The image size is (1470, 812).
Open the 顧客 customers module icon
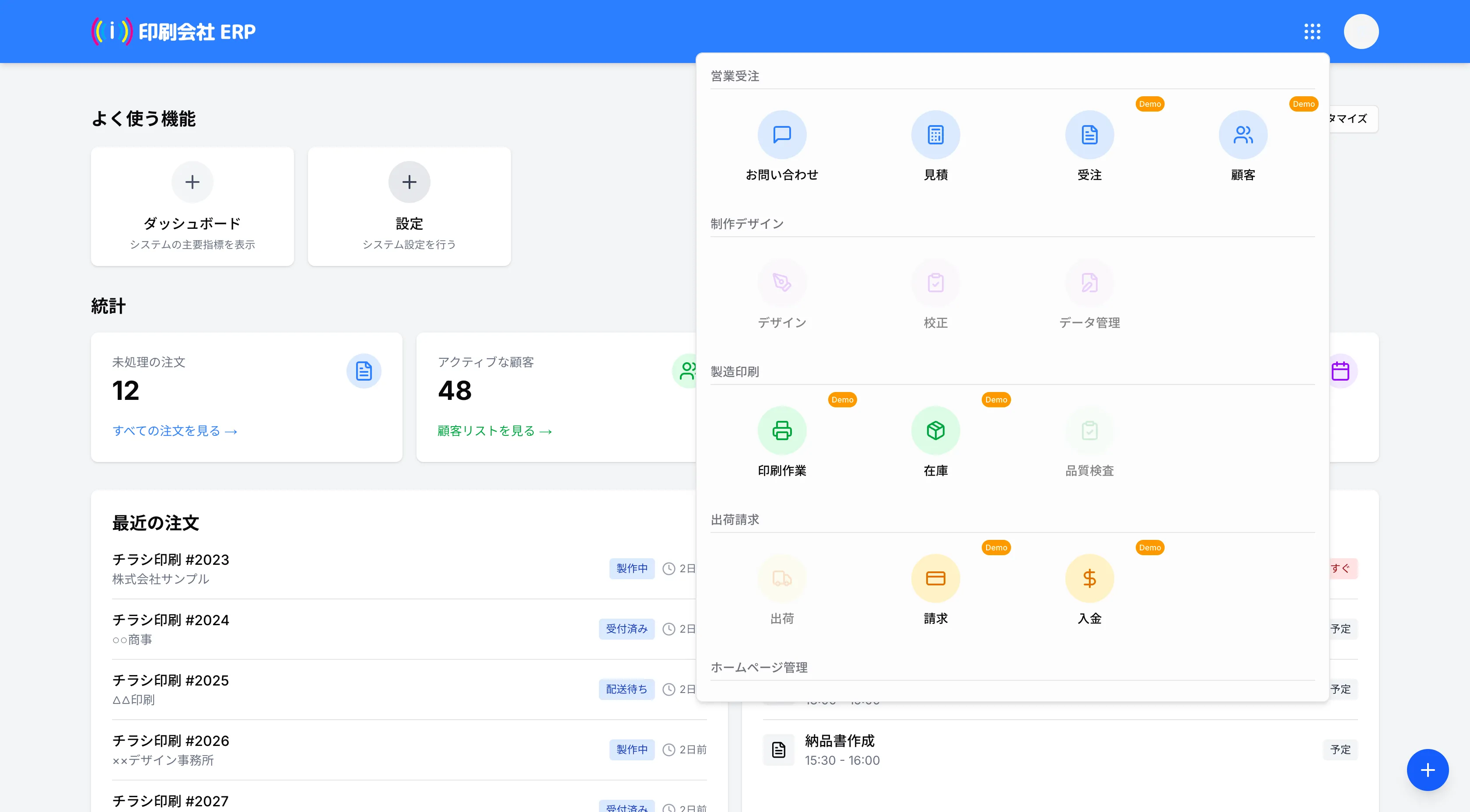tap(1242, 135)
